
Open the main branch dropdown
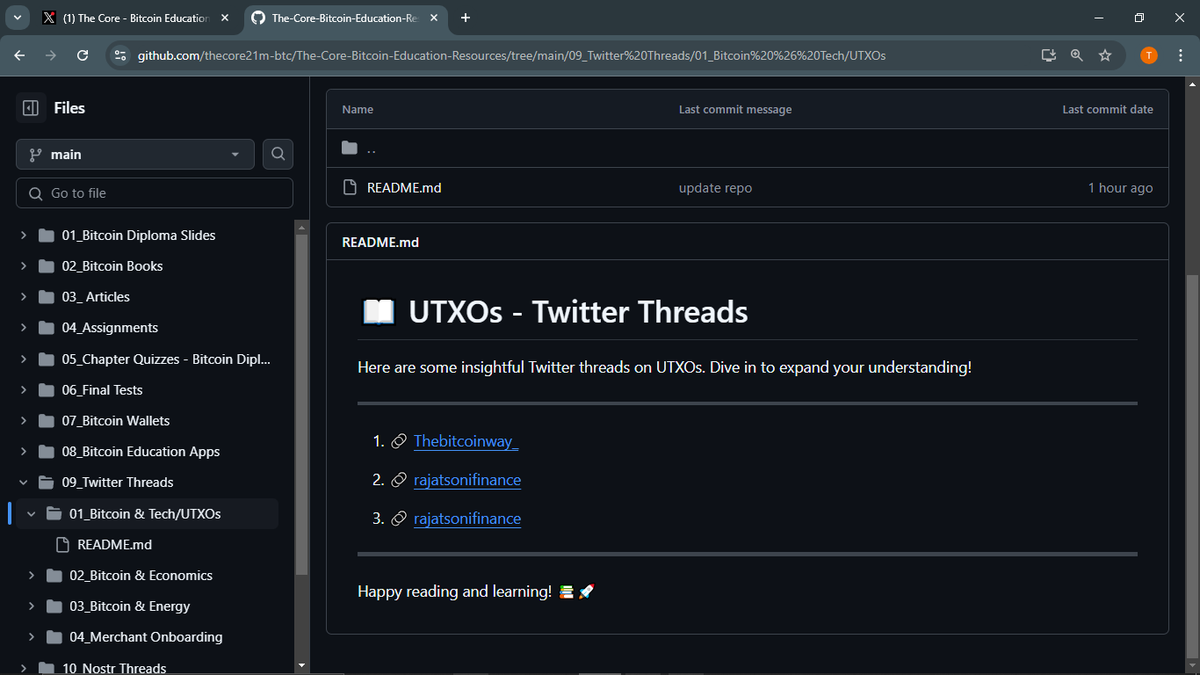pos(135,155)
